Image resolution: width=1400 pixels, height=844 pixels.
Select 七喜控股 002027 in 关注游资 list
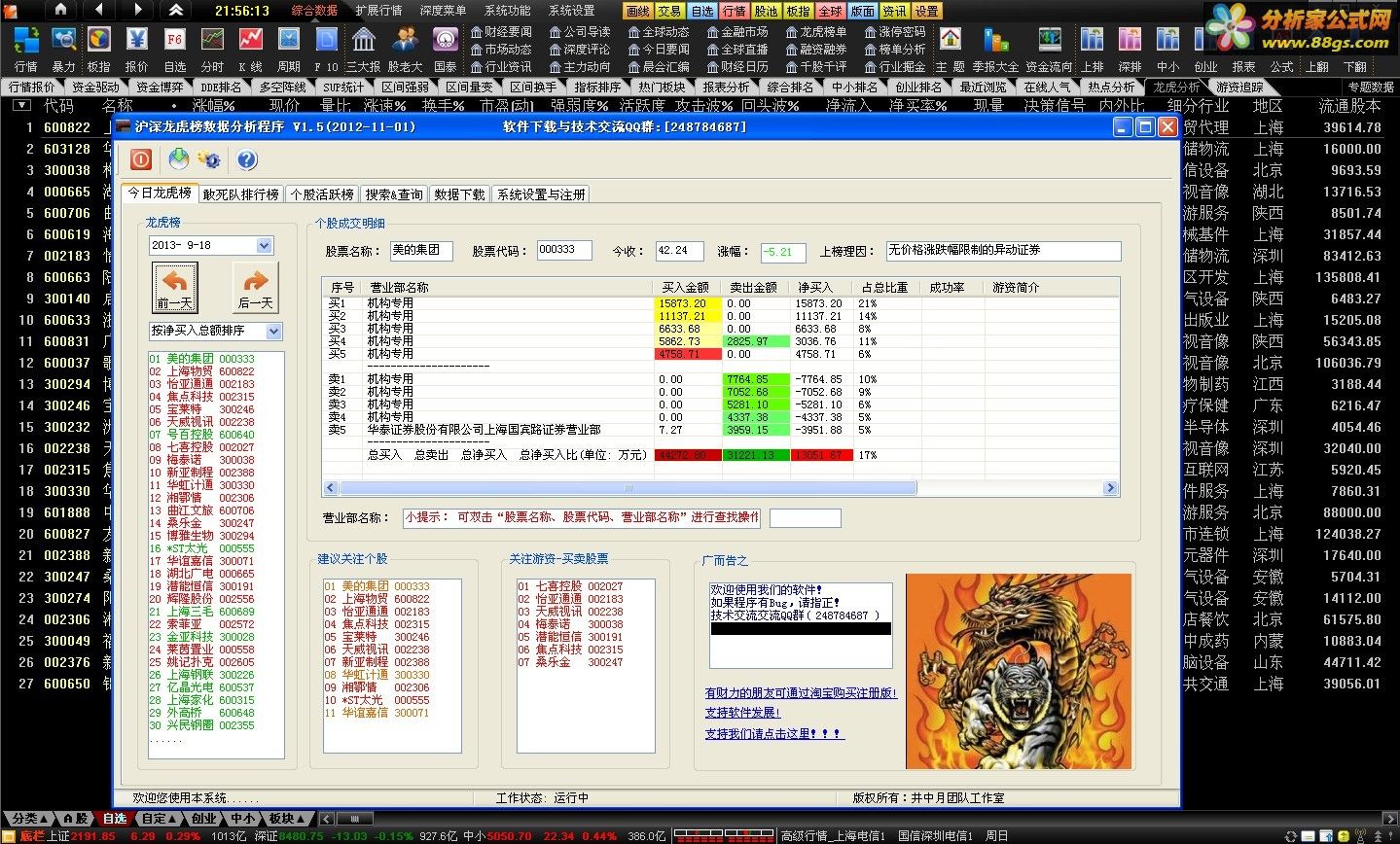click(570, 586)
